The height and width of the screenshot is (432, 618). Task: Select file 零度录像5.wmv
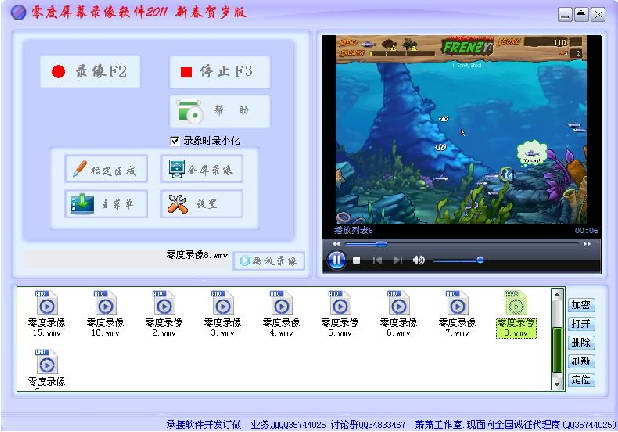340,314
